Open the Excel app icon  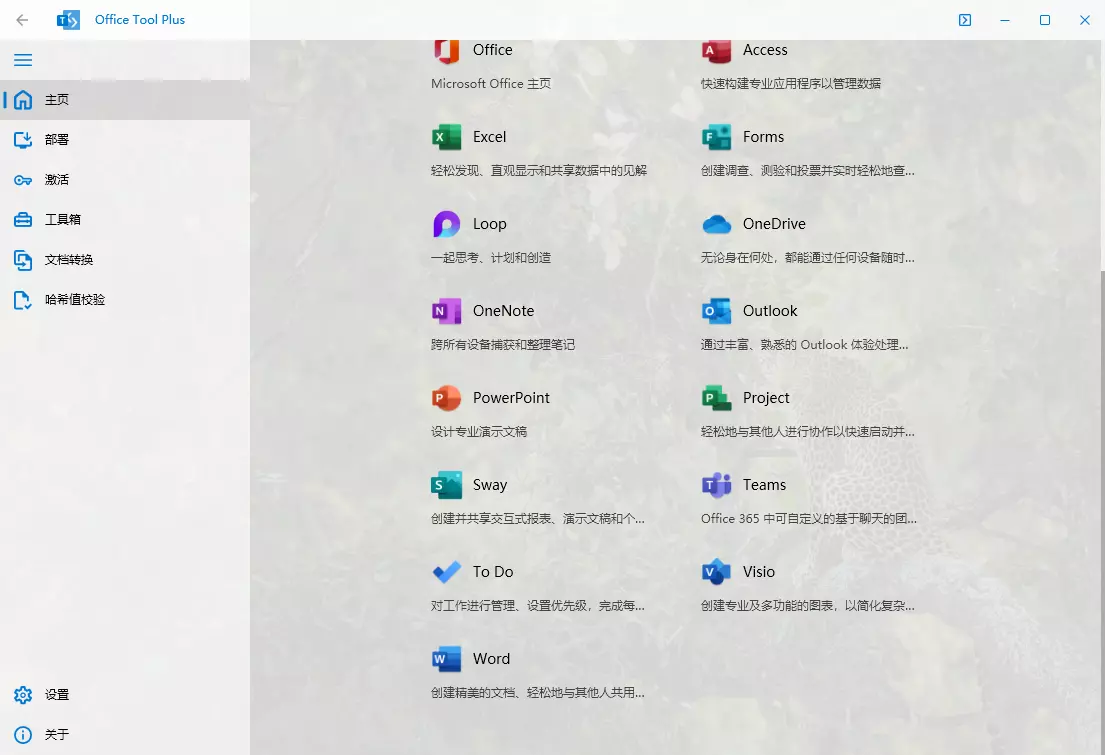(x=446, y=137)
